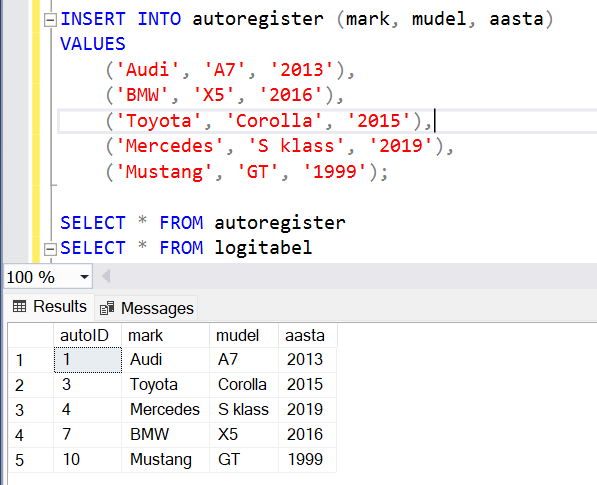Click the S klass cell
This screenshot has width=597, height=485.
coord(244,410)
